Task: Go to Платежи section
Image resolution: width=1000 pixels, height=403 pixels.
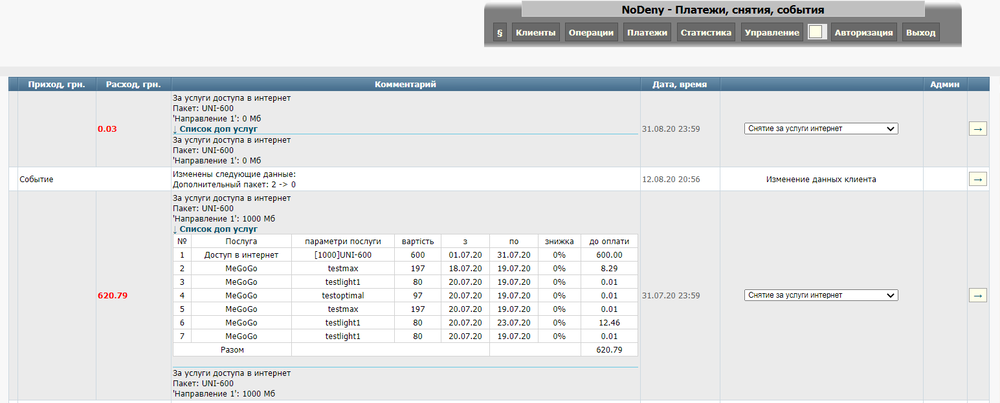Action: click(x=647, y=33)
